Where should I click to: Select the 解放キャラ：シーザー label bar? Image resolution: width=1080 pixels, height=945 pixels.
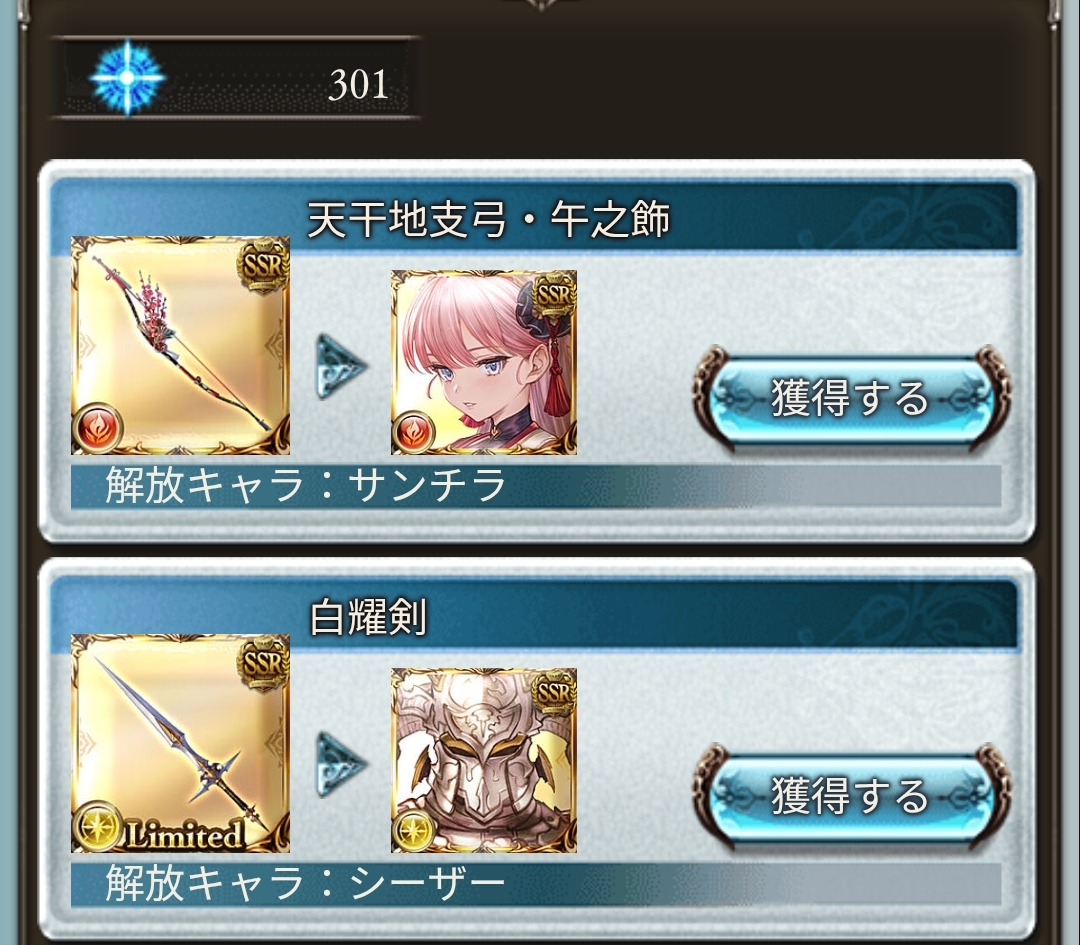tap(536, 884)
